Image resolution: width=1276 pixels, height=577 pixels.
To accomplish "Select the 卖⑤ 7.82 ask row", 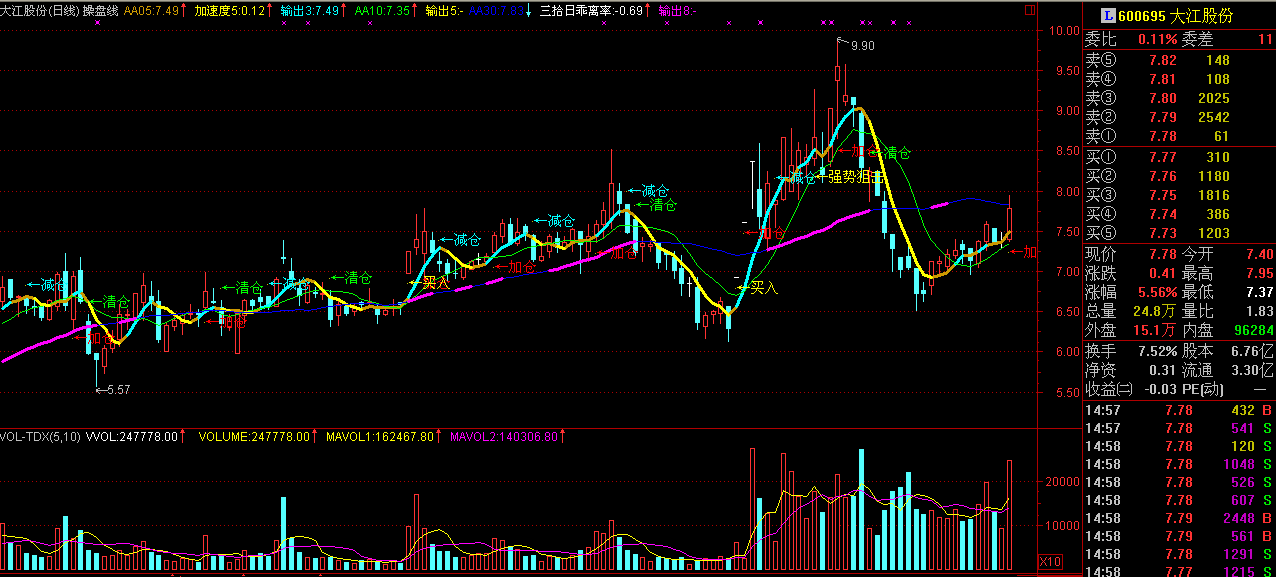I will pyautogui.click(x=1179, y=60).
